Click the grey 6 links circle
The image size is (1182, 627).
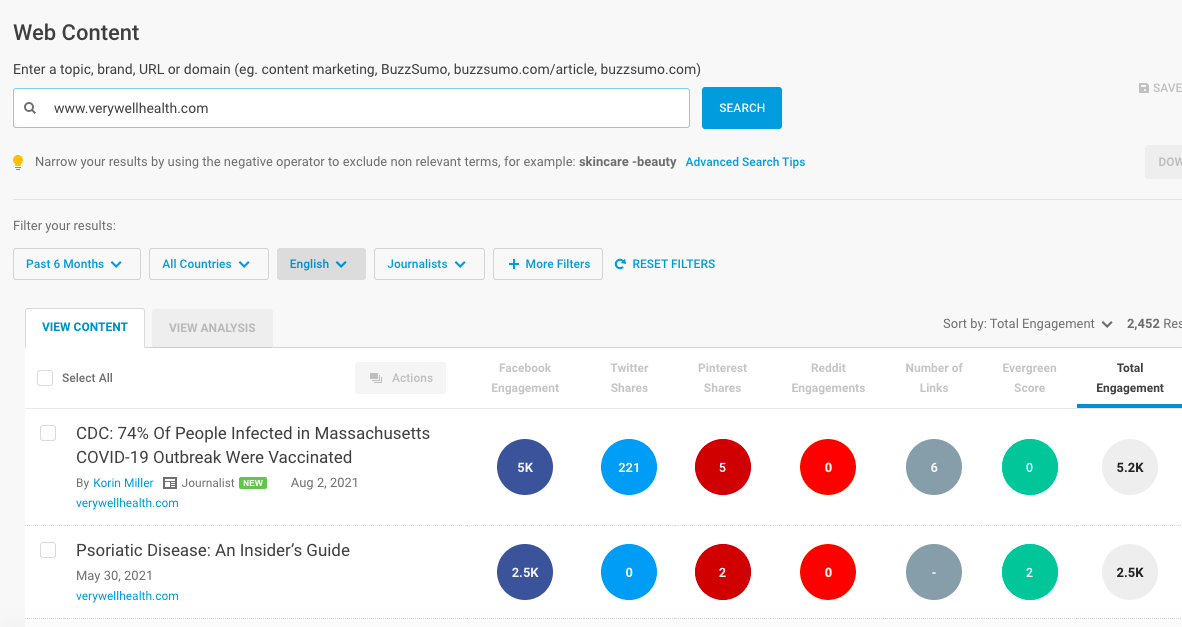click(x=934, y=467)
